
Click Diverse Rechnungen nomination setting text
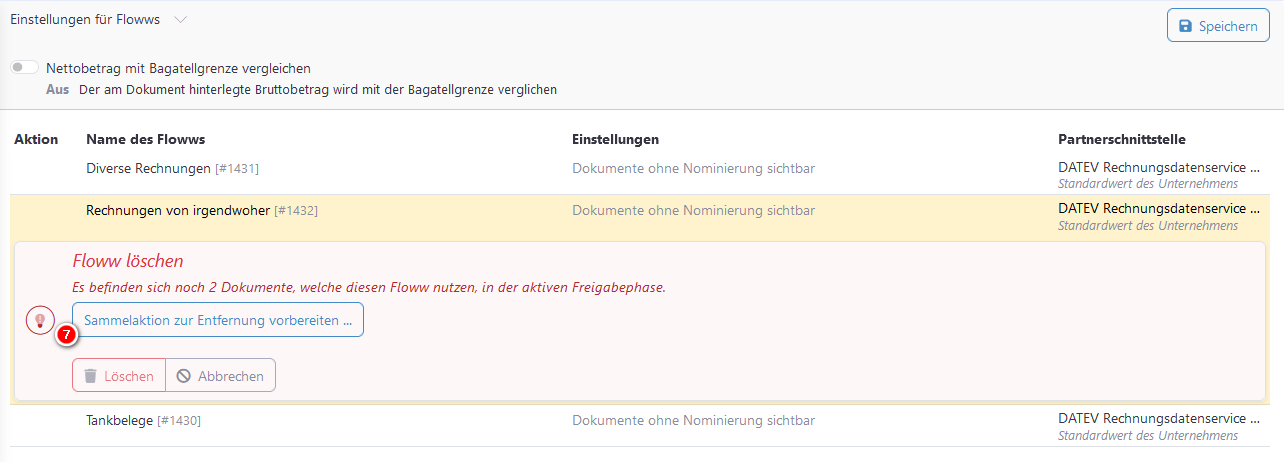click(x=693, y=169)
